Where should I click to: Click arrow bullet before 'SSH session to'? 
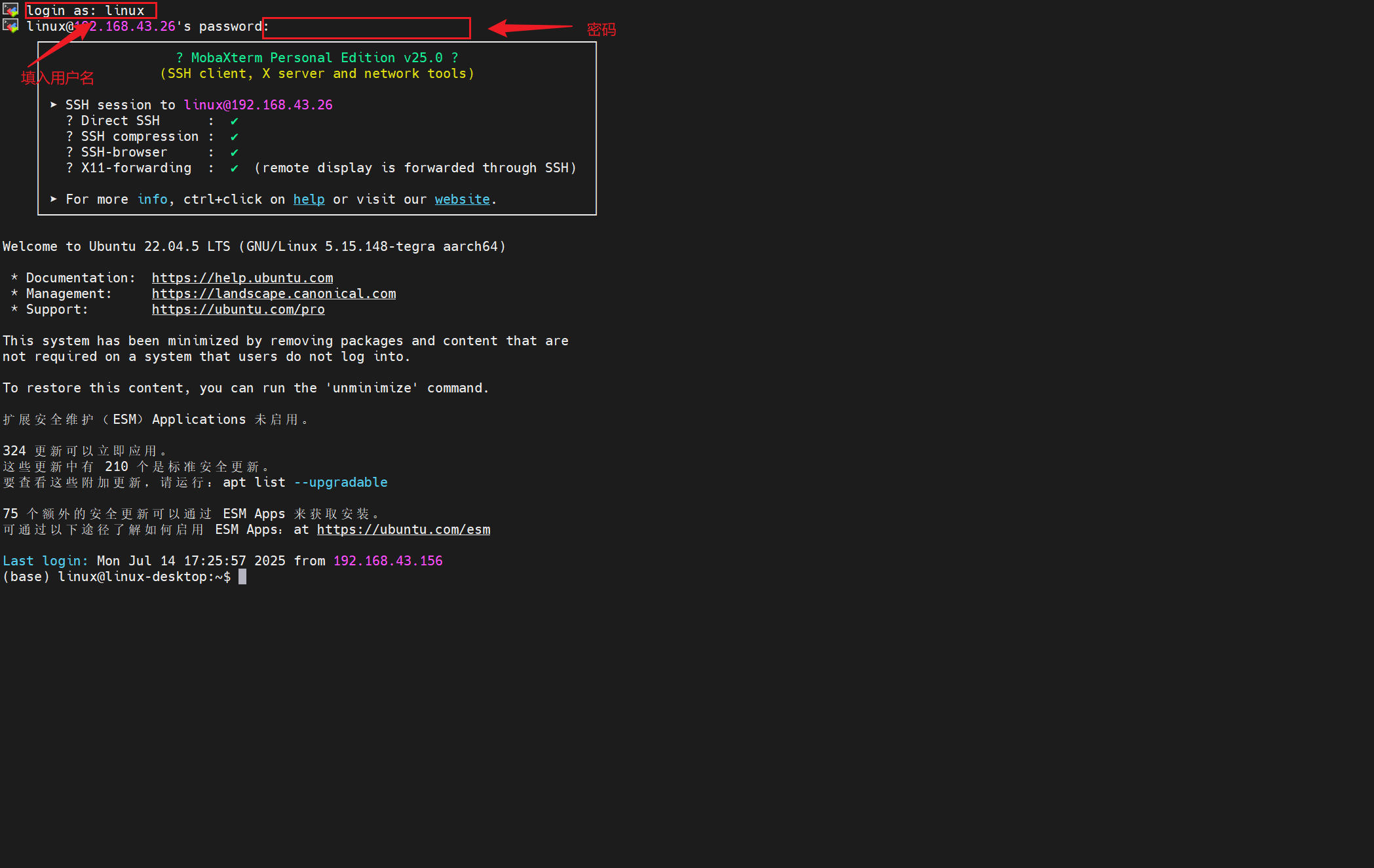click(x=54, y=105)
